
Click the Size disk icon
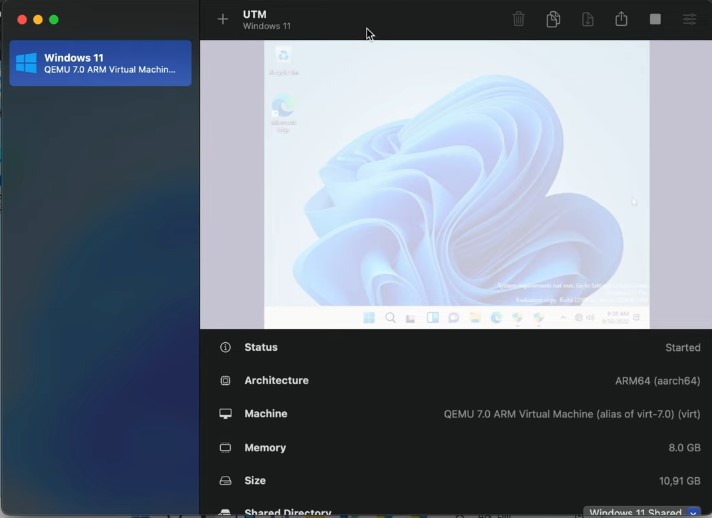point(225,480)
